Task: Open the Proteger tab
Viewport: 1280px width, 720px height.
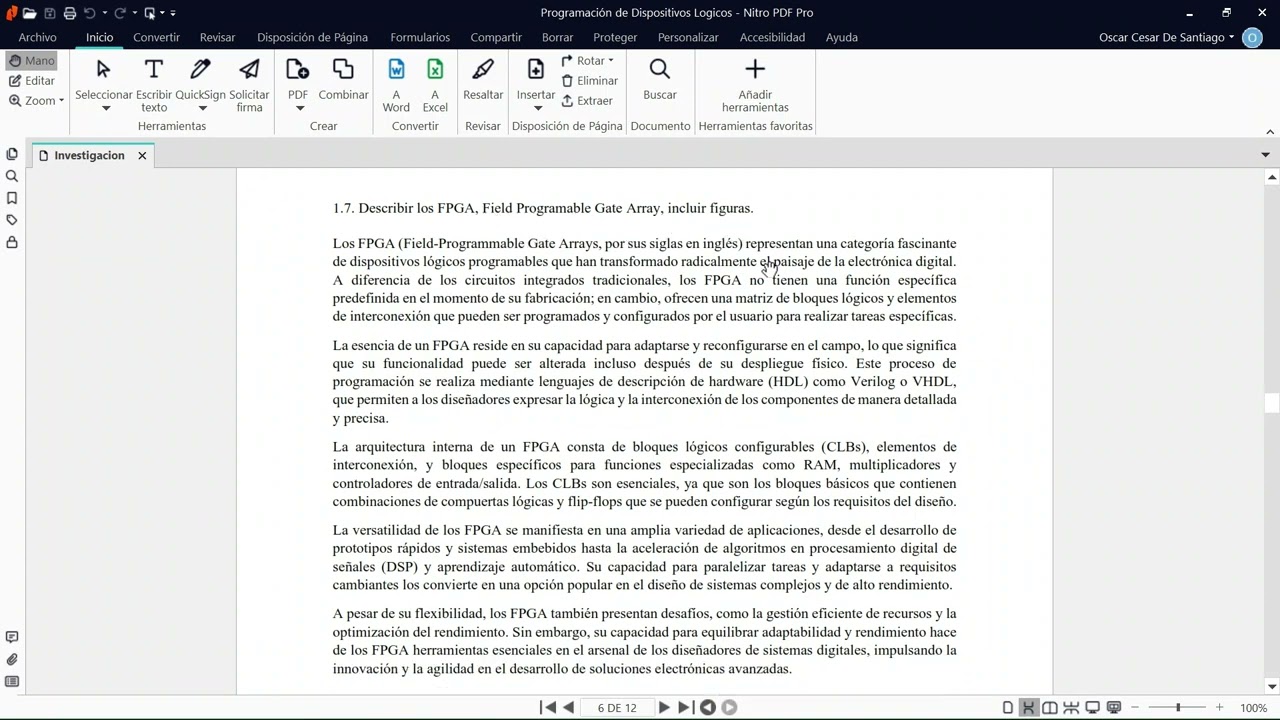Action: 615,37
